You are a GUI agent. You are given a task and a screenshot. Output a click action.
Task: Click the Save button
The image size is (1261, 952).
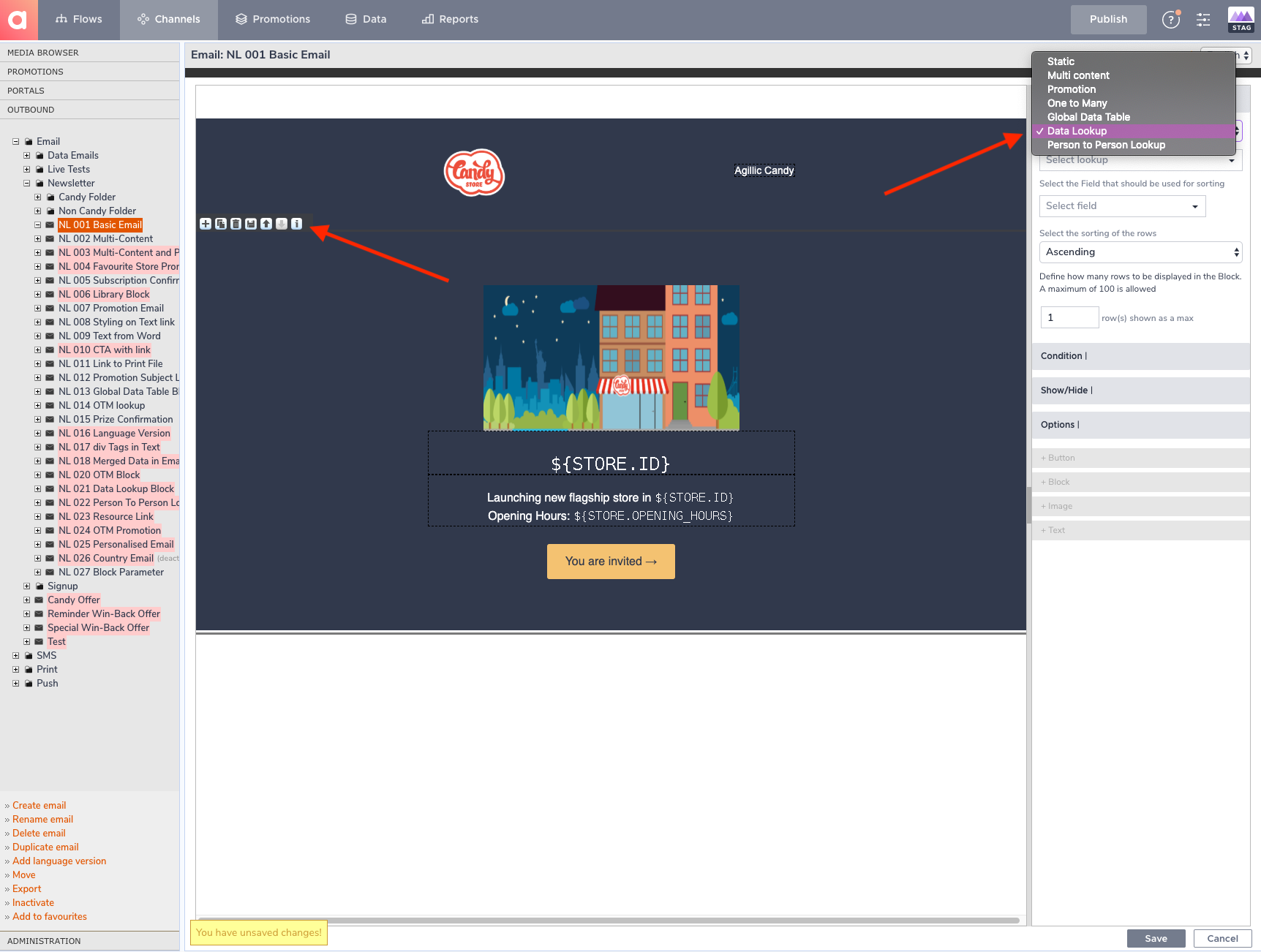pyautogui.click(x=1156, y=939)
